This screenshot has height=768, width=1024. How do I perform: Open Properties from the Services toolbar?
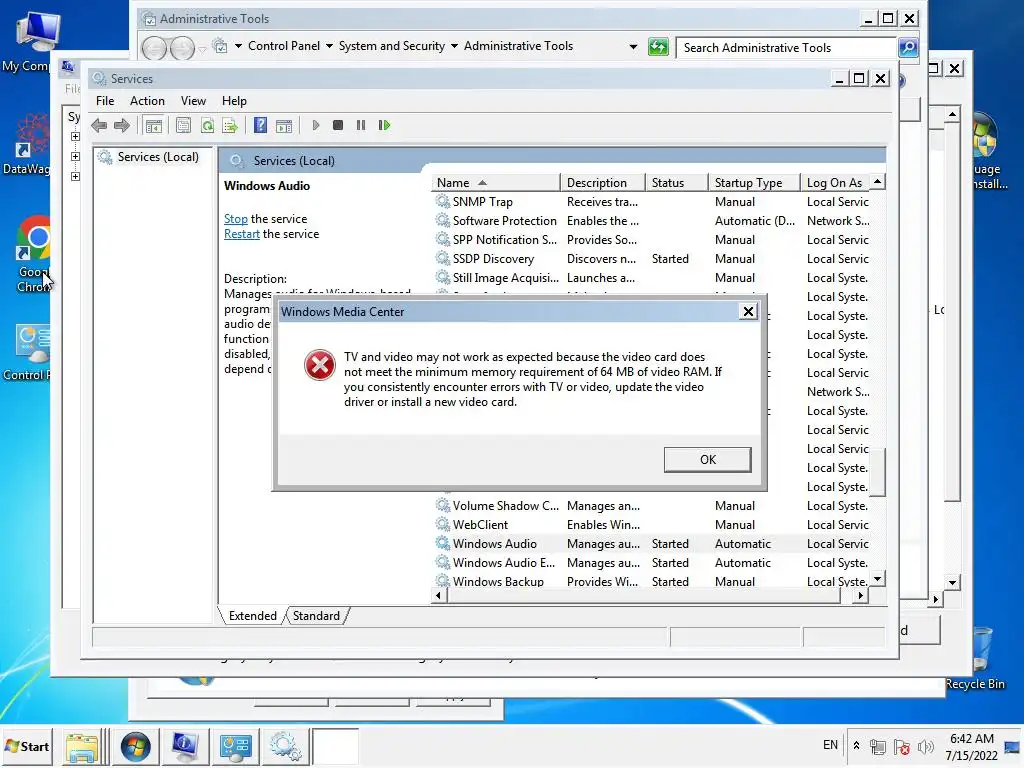pyautogui.click(x=184, y=125)
